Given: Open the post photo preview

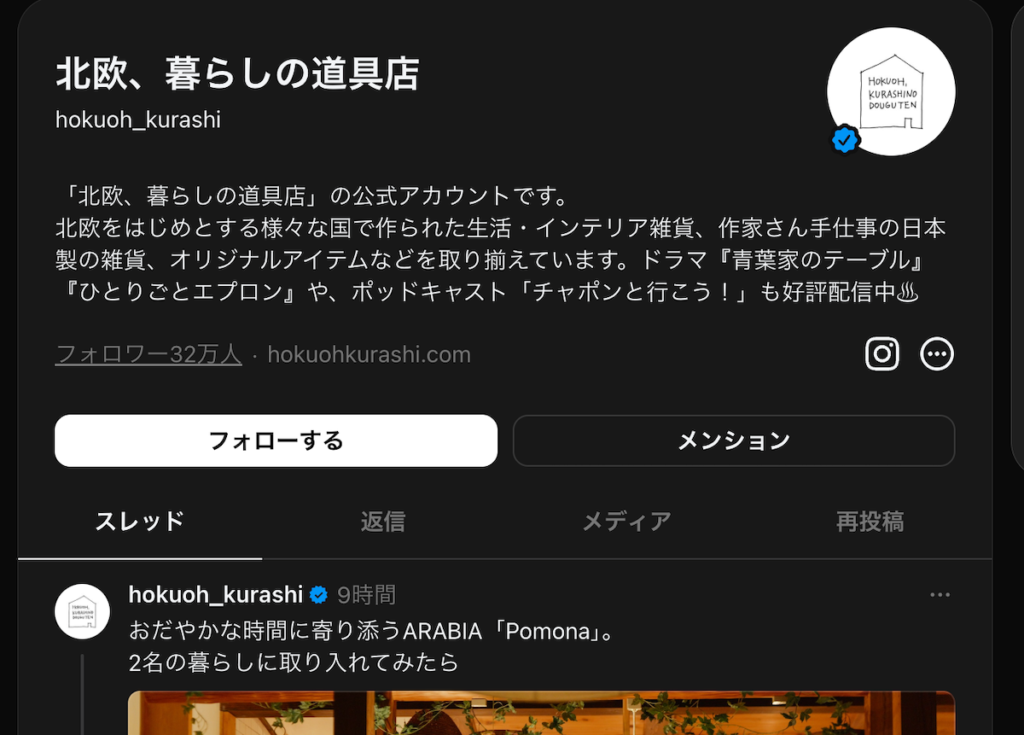Looking at the screenshot, I should (541, 713).
